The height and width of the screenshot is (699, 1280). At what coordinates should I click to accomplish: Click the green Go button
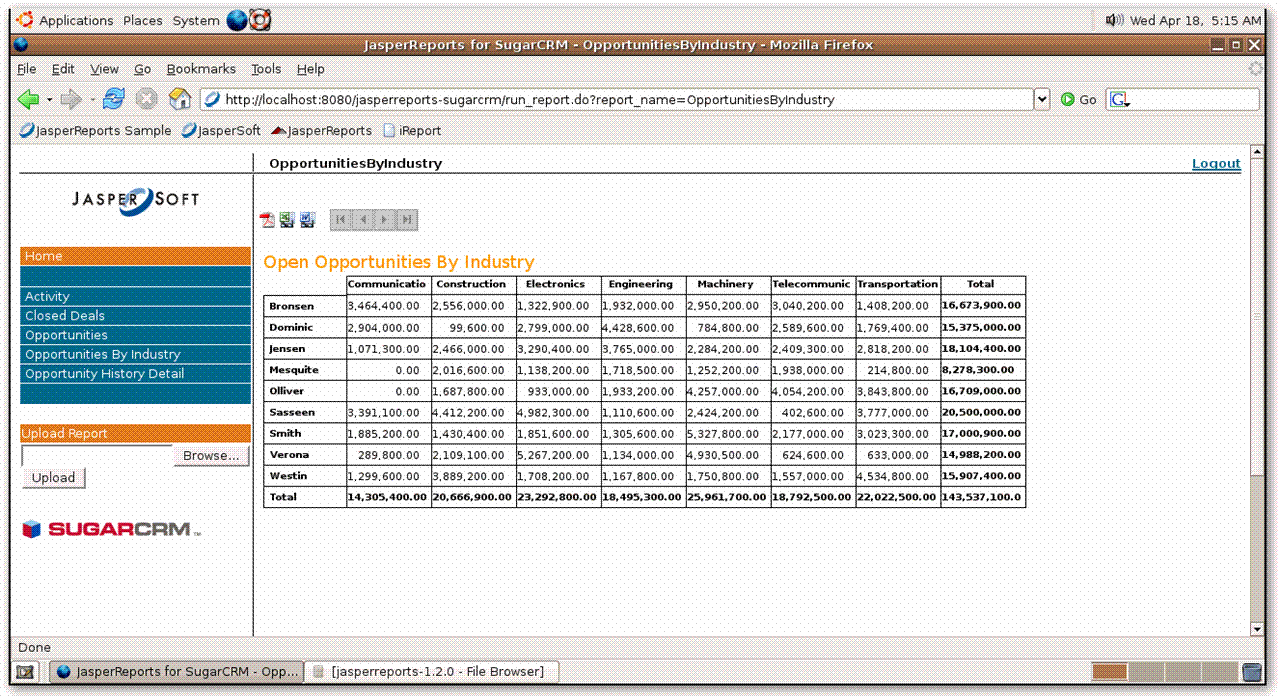coord(1079,99)
